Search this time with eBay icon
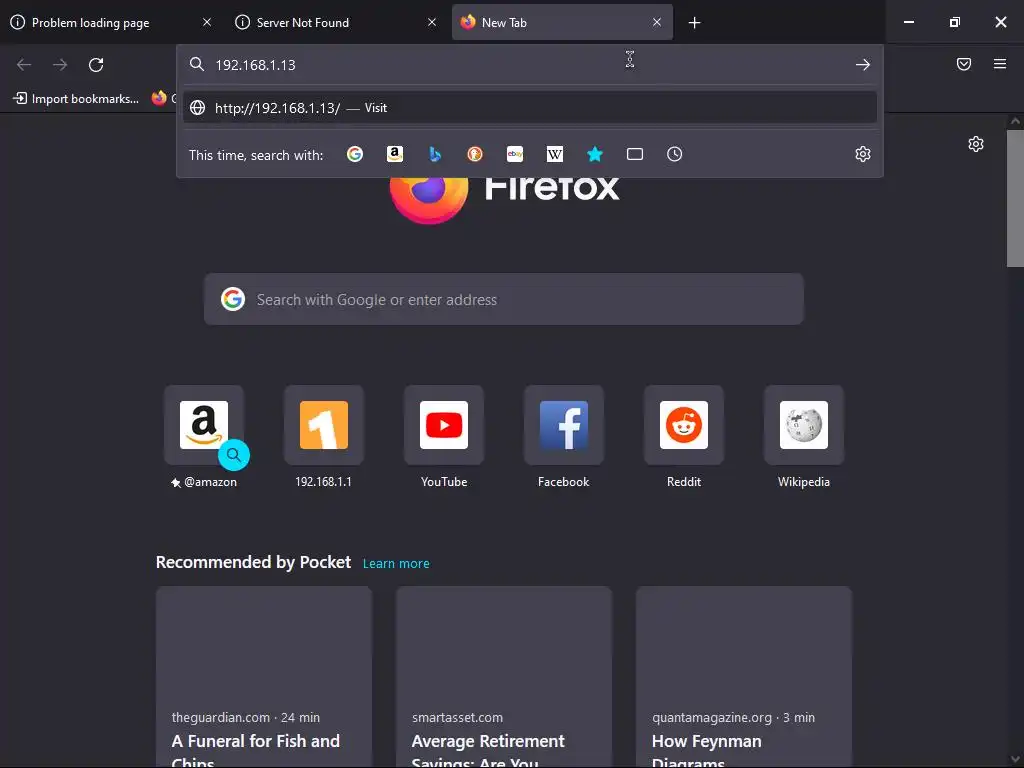Viewport: 1024px width, 768px height. point(515,154)
